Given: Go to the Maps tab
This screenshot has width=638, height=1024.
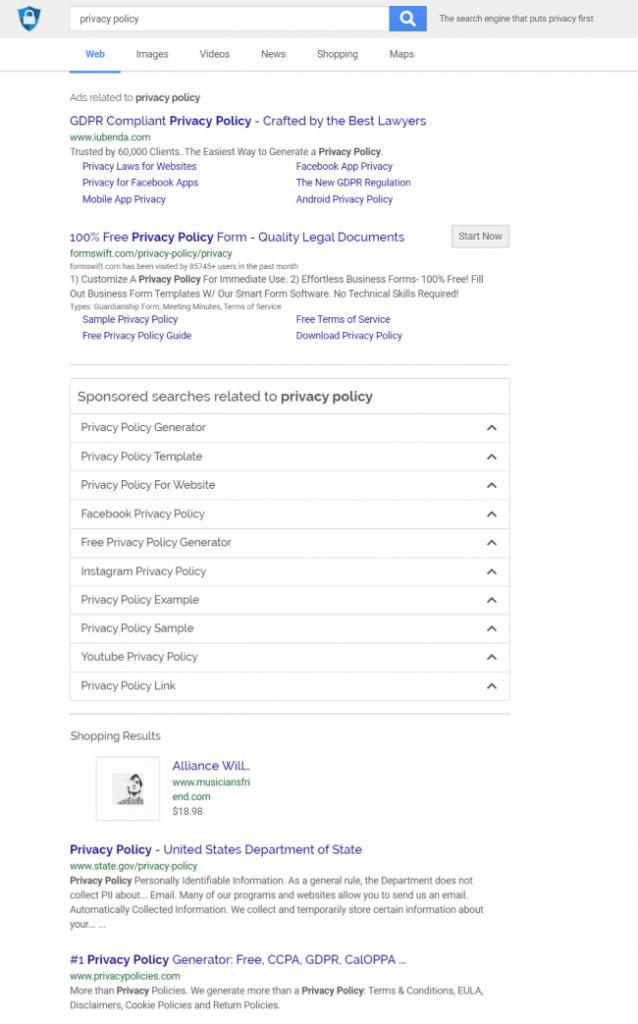Looking at the screenshot, I should click(401, 54).
